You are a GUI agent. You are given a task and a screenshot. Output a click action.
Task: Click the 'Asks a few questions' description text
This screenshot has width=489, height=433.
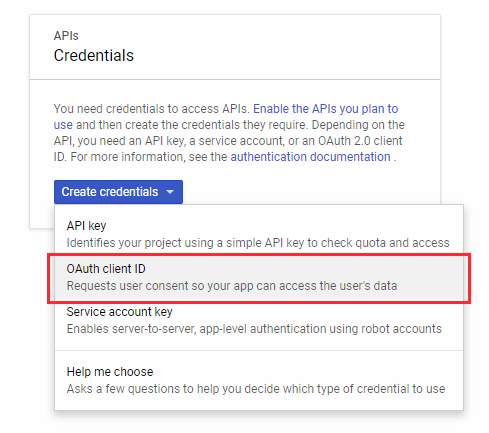256,389
